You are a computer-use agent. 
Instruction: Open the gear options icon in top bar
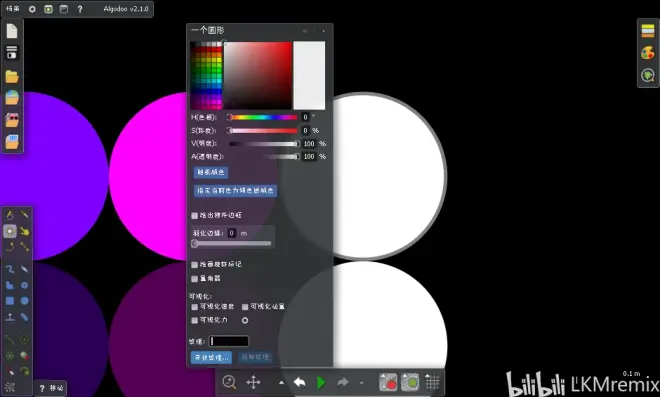tap(32, 9)
